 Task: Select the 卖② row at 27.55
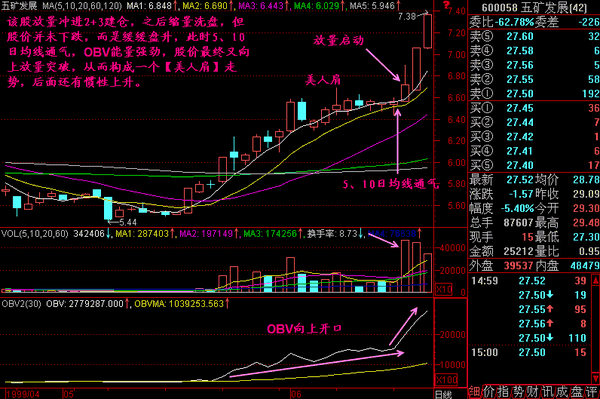pos(535,79)
